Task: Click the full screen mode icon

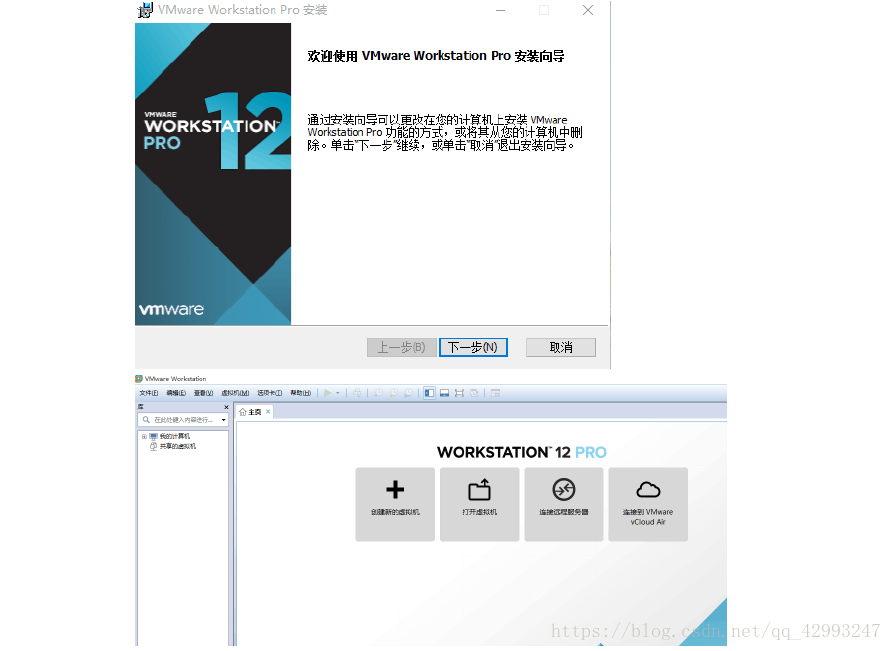Action: coord(459,393)
